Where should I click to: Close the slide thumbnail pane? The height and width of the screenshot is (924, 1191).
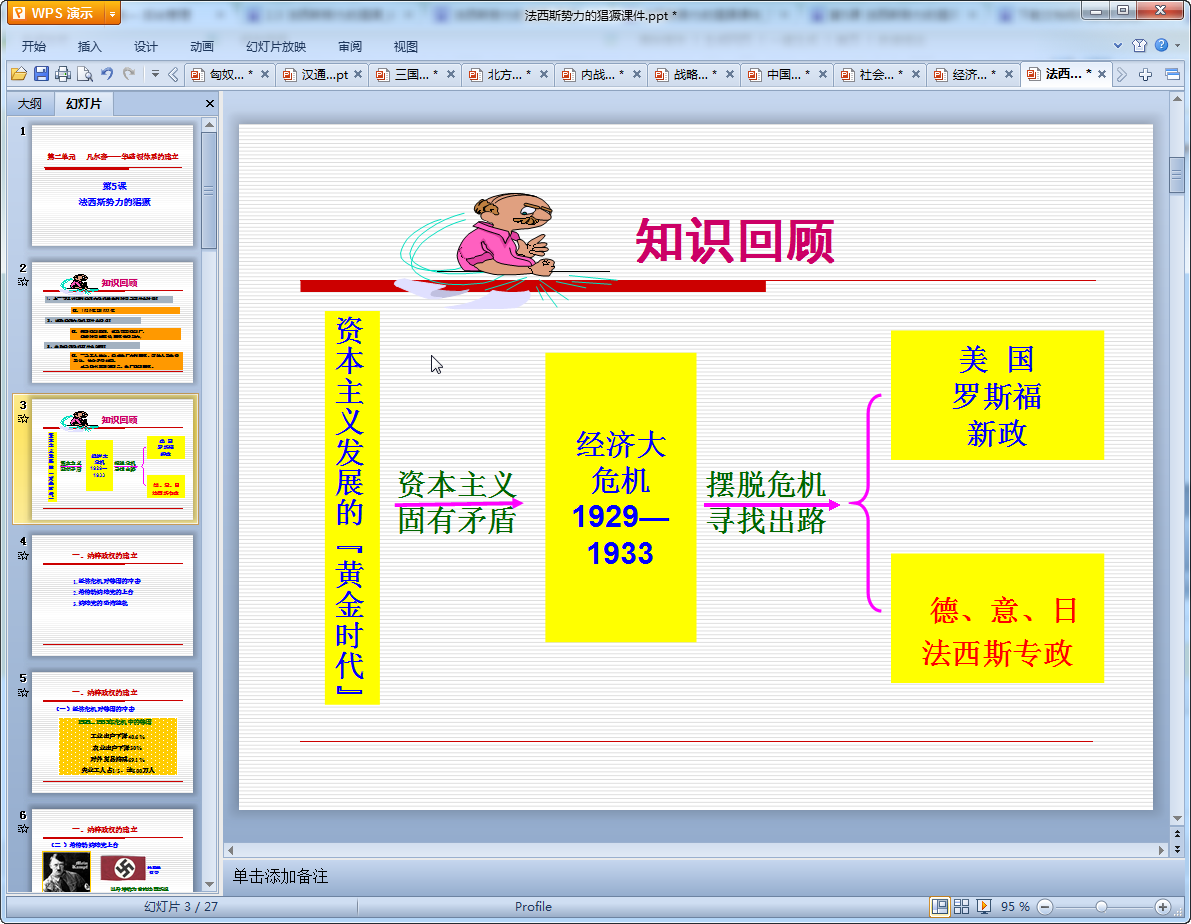210,103
